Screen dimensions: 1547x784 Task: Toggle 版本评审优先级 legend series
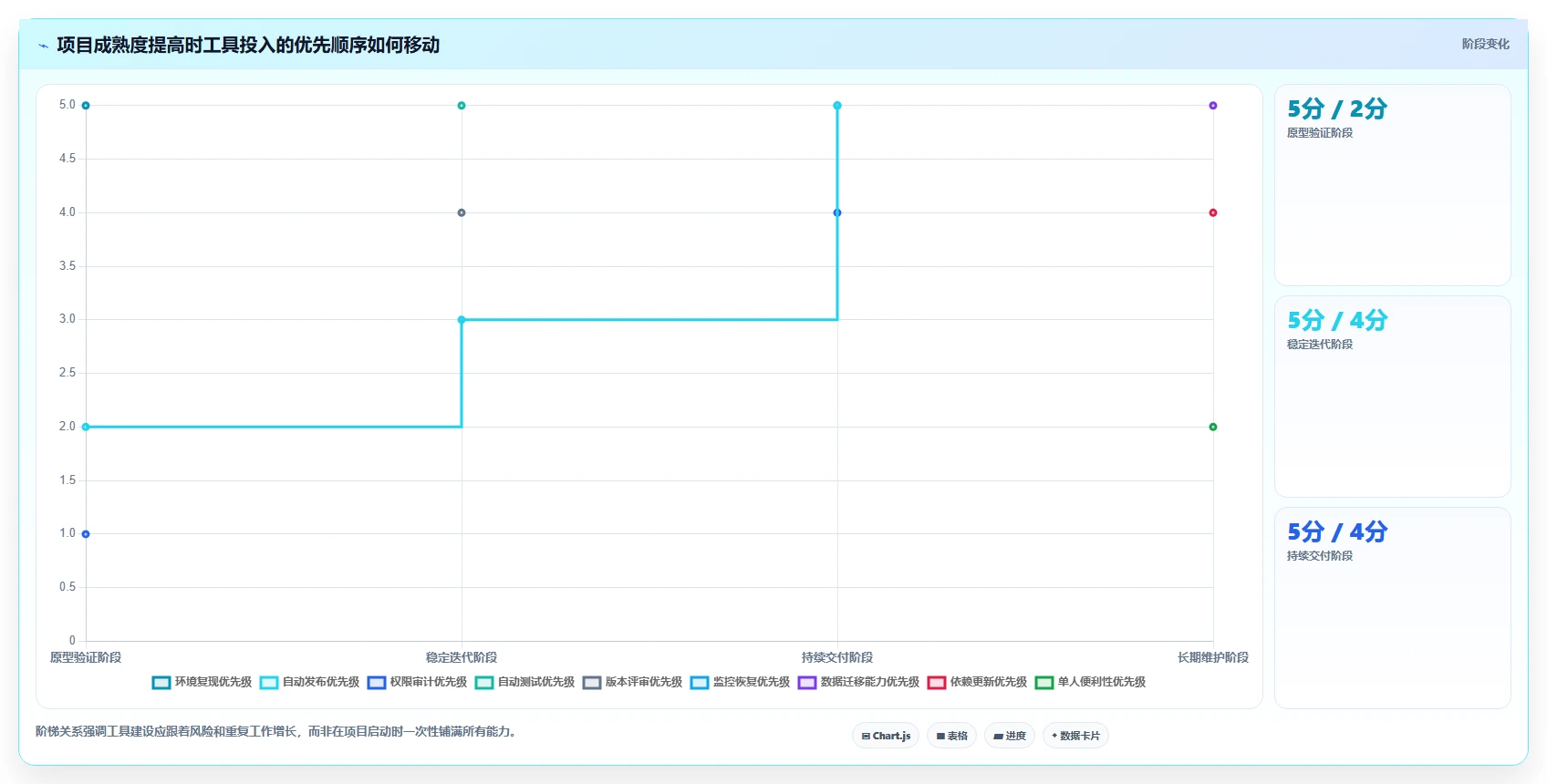[632, 682]
